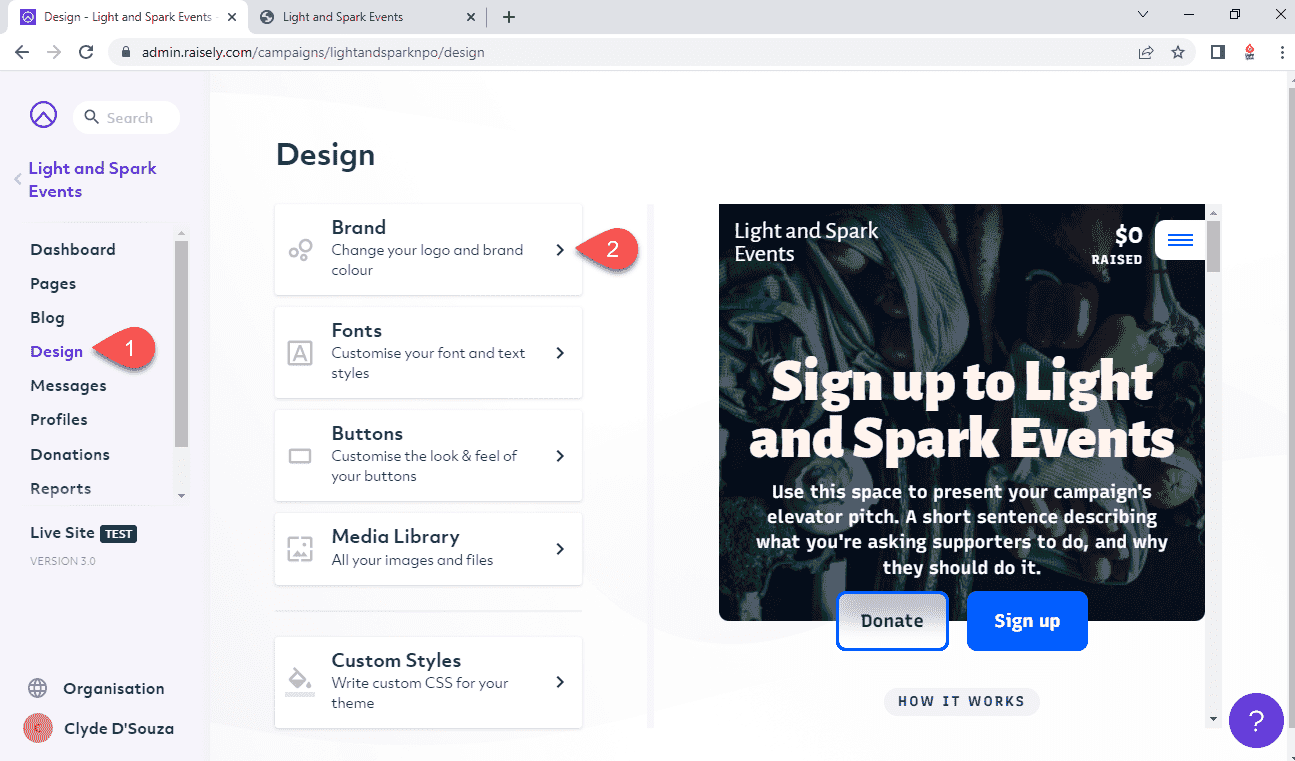Bookmark page with star icon
The width and height of the screenshot is (1295, 761).
click(1178, 52)
